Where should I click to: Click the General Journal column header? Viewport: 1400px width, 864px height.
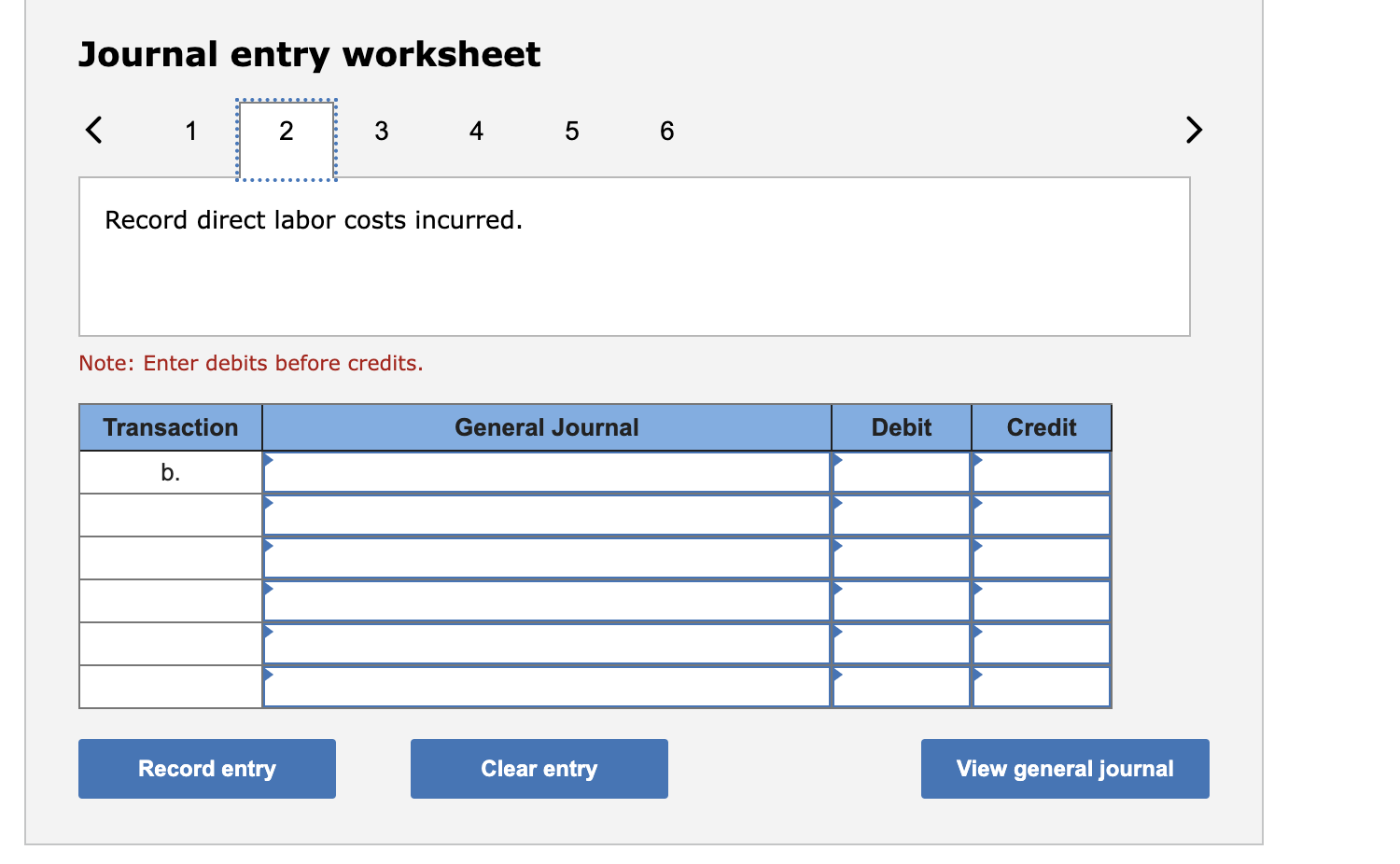click(547, 427)
